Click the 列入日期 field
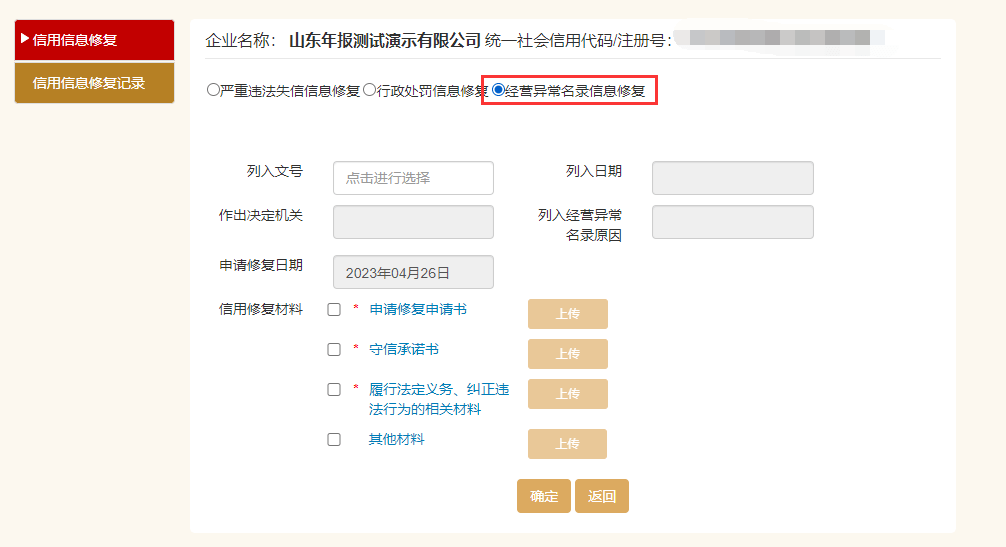 (x=732, y=178)
